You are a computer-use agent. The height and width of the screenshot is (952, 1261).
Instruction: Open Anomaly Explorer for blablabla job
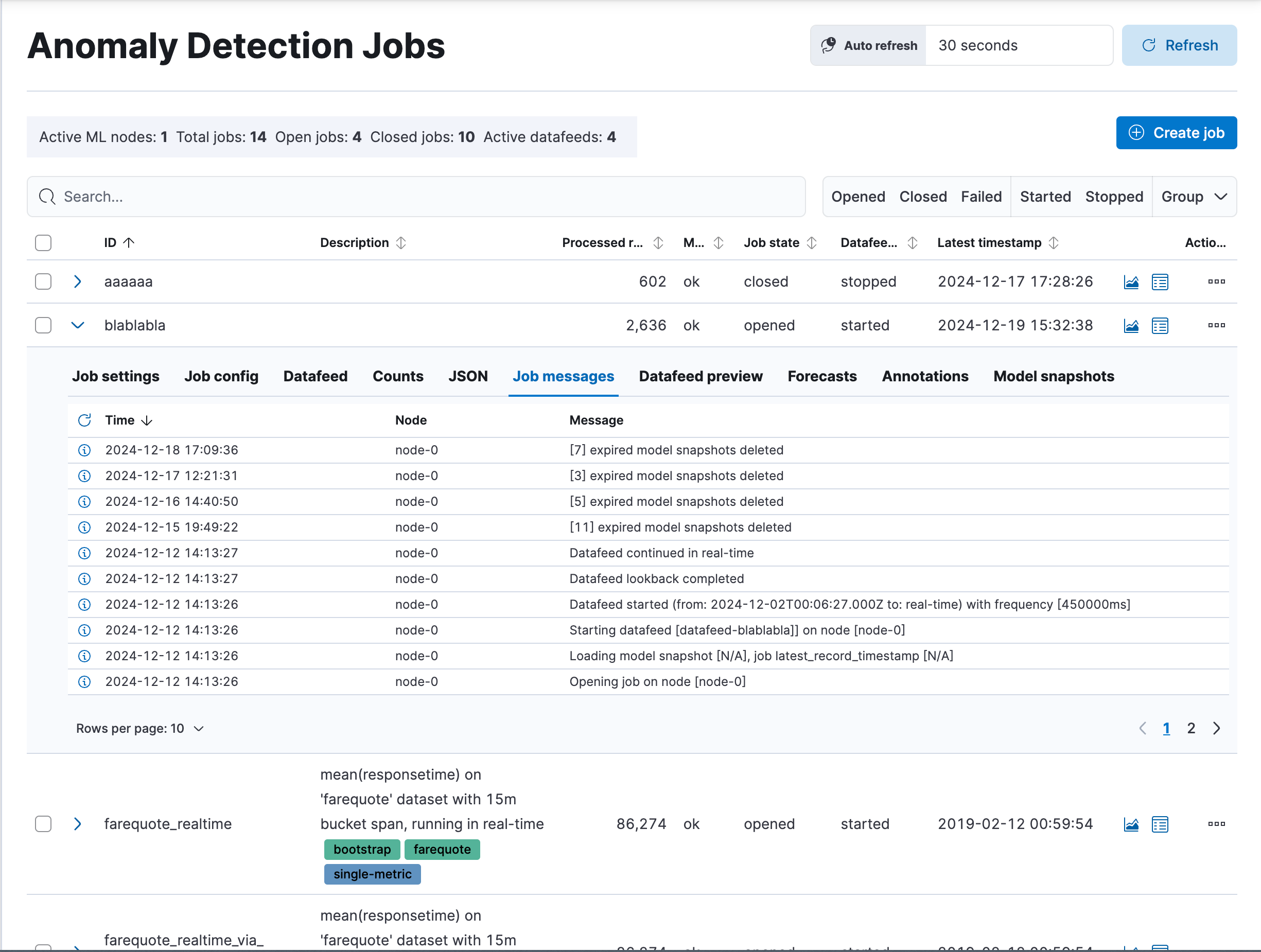click(x=1160, y=326)
